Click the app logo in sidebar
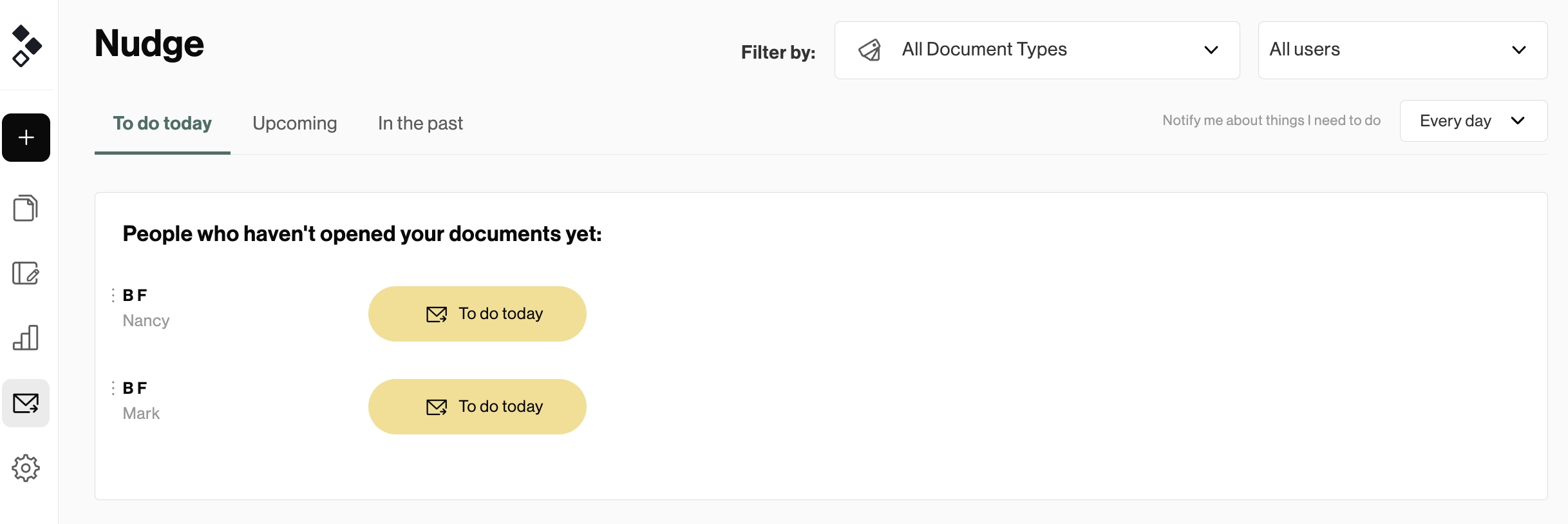 (26, 46)
